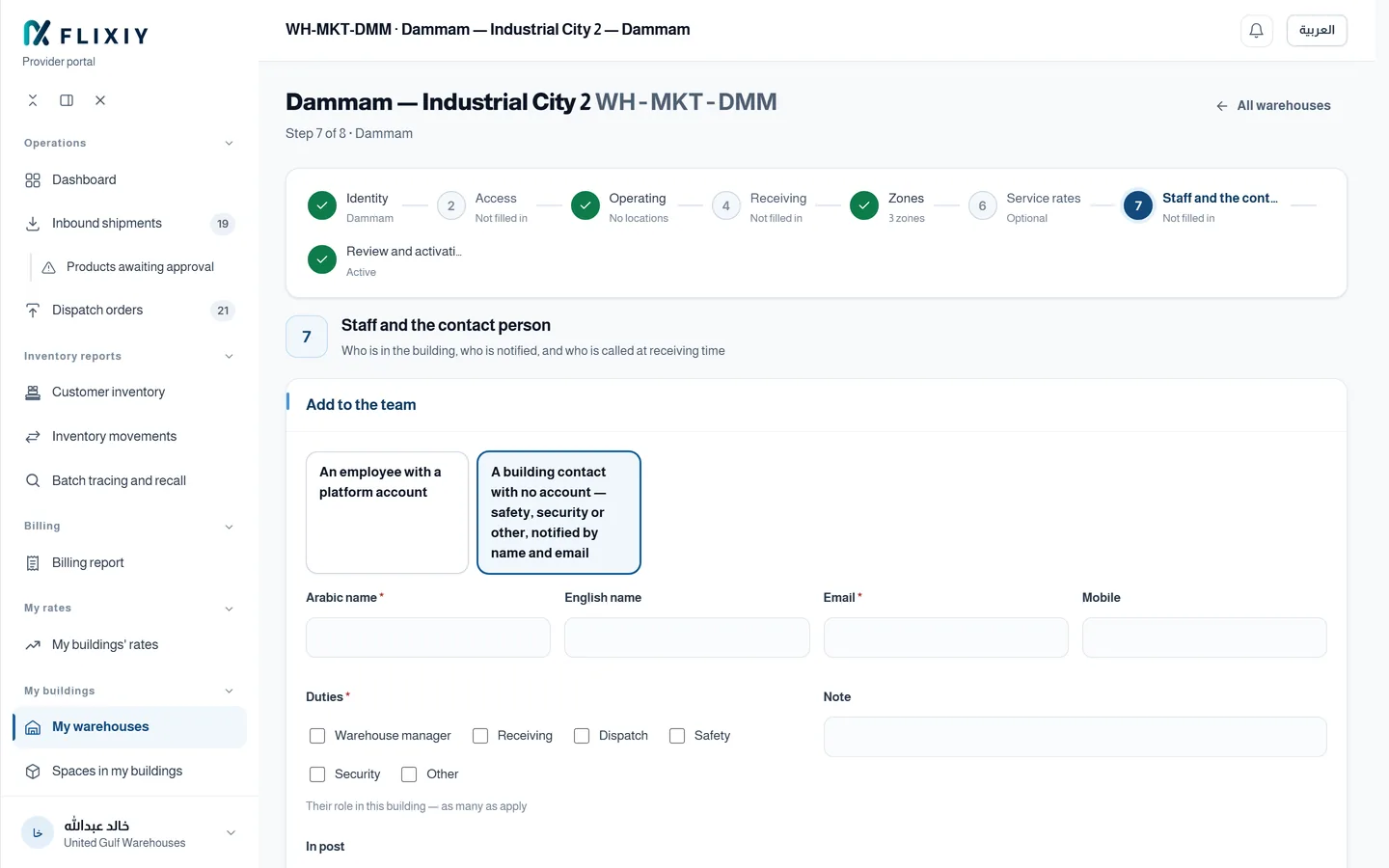Check the Warehouse manager duty
The height and width of the screenshot is (868, 1389).
[x=317, y=736]
